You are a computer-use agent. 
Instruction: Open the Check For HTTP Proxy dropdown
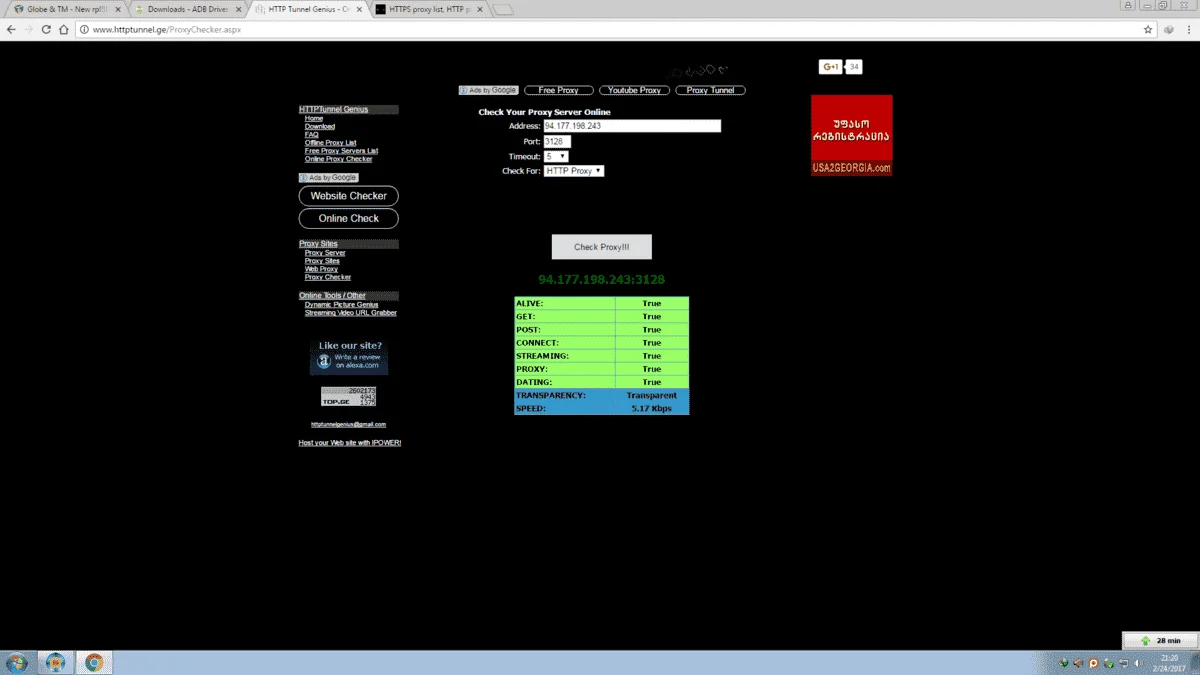[x=574, y=171]
